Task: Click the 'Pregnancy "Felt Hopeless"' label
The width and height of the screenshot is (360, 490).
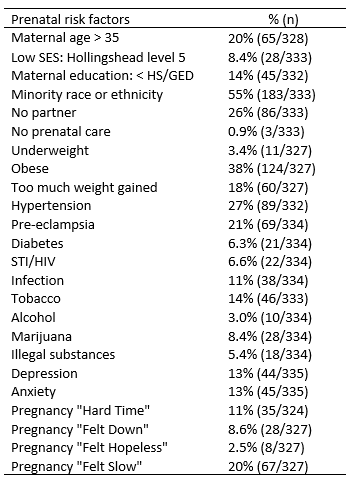Action: click(89, 448)
